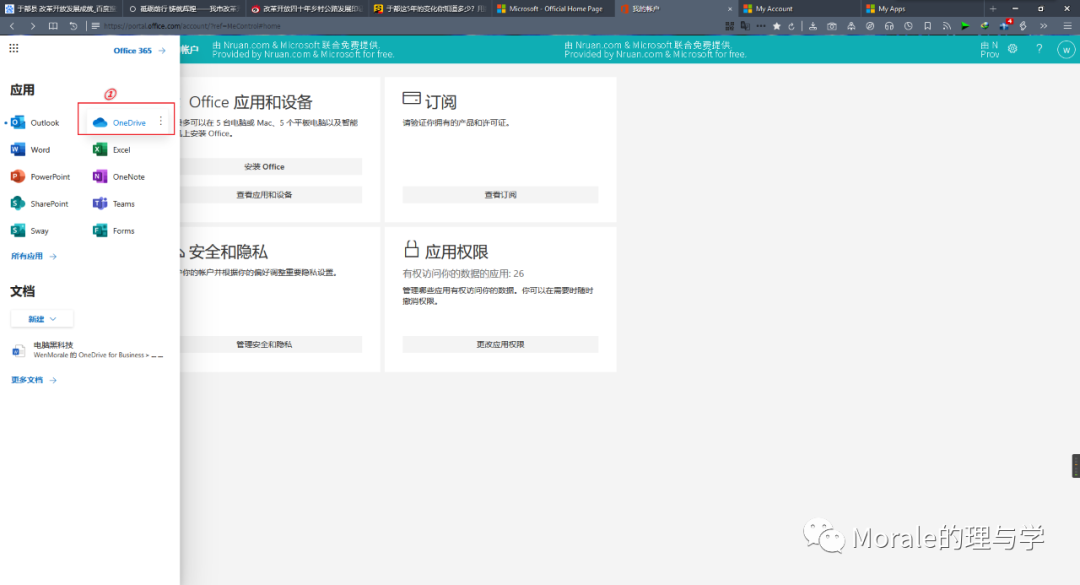Image resolution: width=1080 pixels, height=585 pixels.
Task: Open the Office 365 settings gear
Action: click(x=1012, y=49)
